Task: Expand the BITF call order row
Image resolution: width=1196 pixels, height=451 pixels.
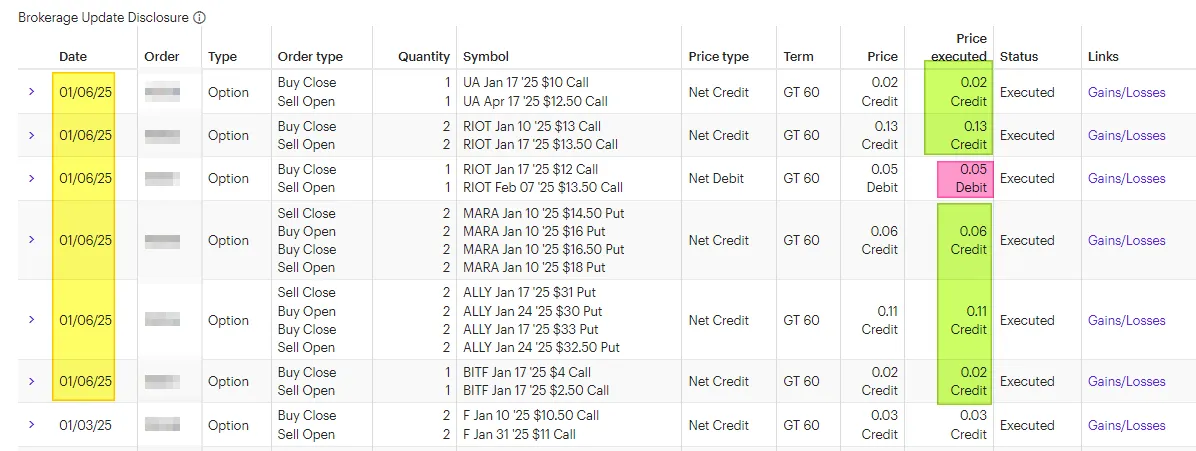Action: tap(31, 381)
